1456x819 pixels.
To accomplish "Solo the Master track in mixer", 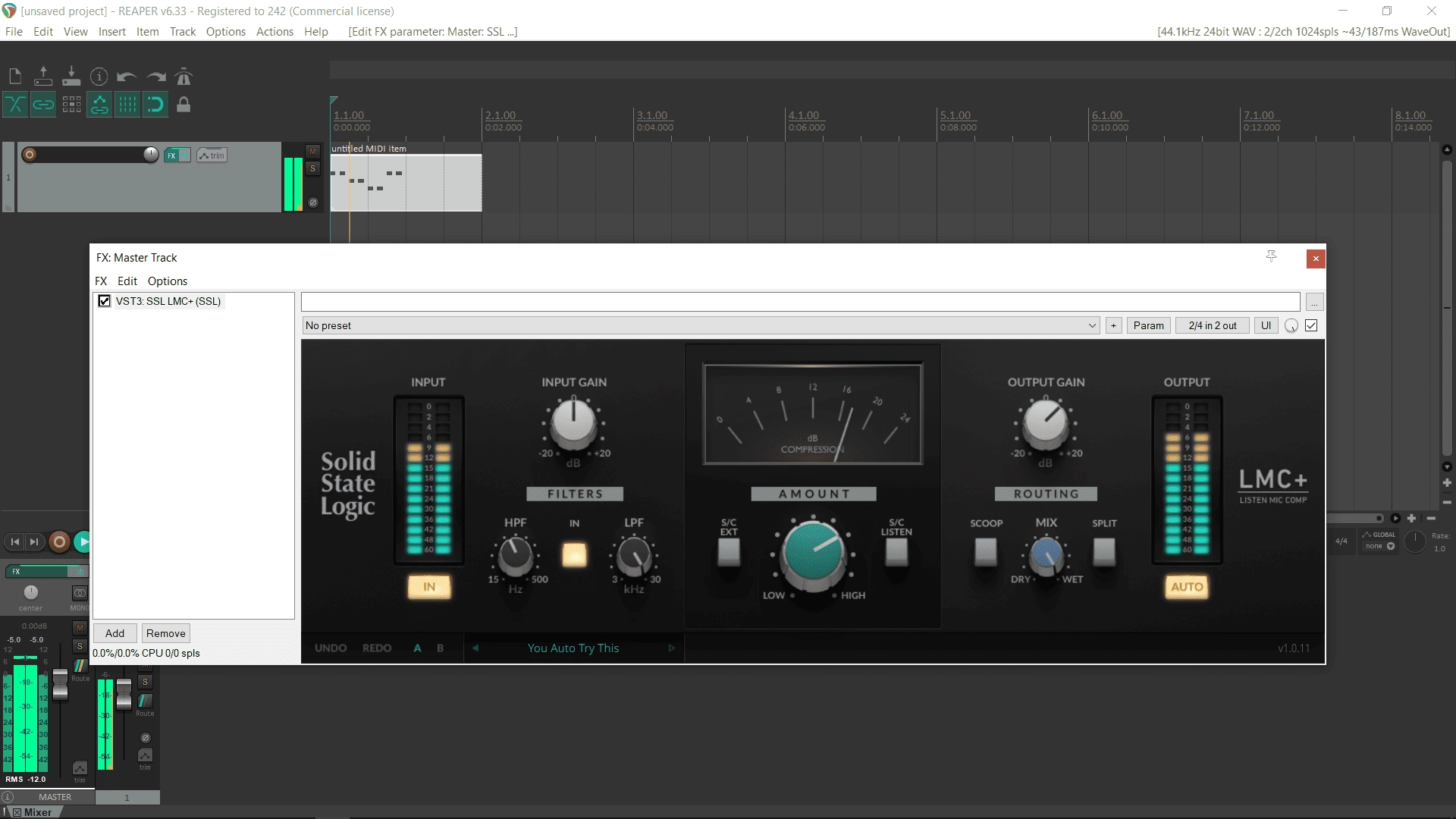I will coord(80,645).
